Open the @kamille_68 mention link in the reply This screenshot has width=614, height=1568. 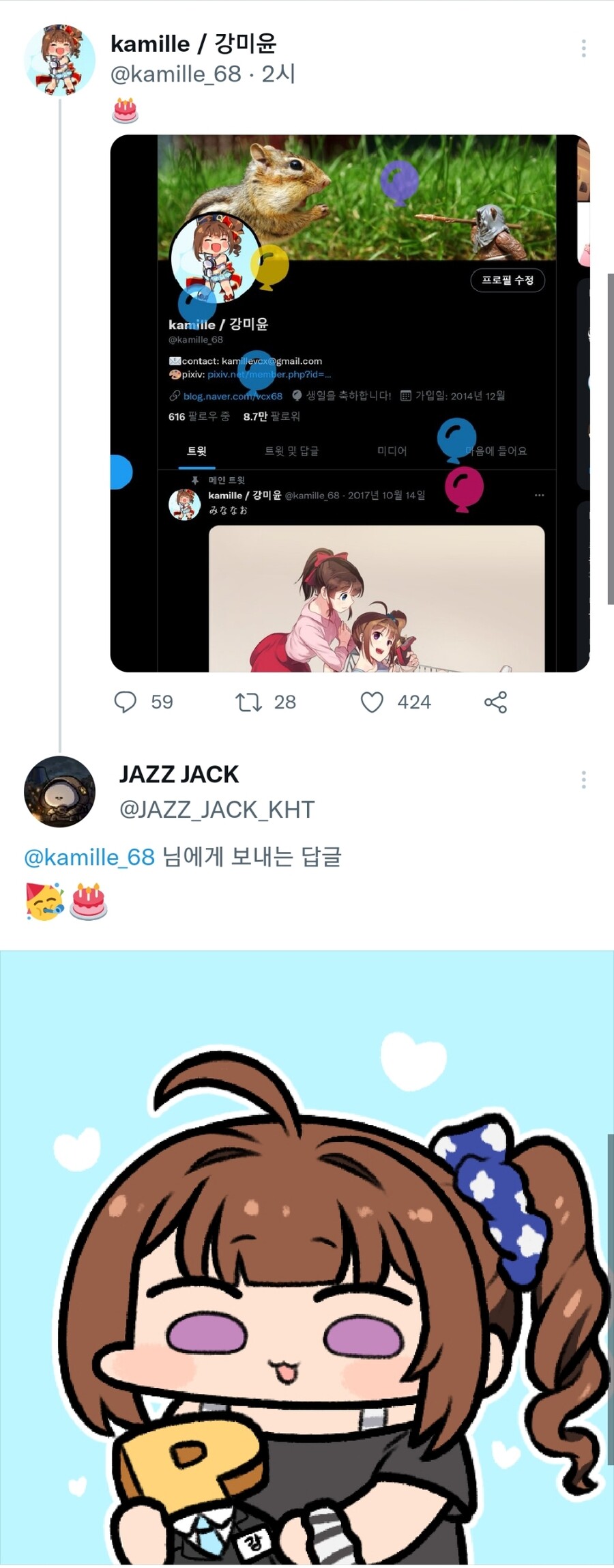(x=89, y=857)
